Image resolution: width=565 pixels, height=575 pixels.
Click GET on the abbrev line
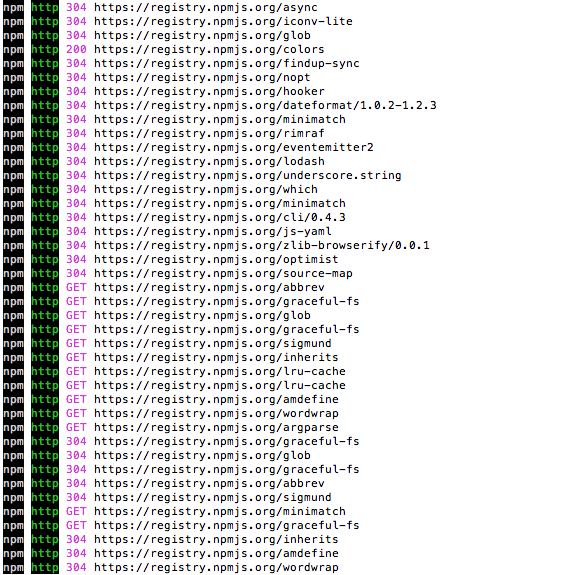pyautogui.click(x=76, y=288)
